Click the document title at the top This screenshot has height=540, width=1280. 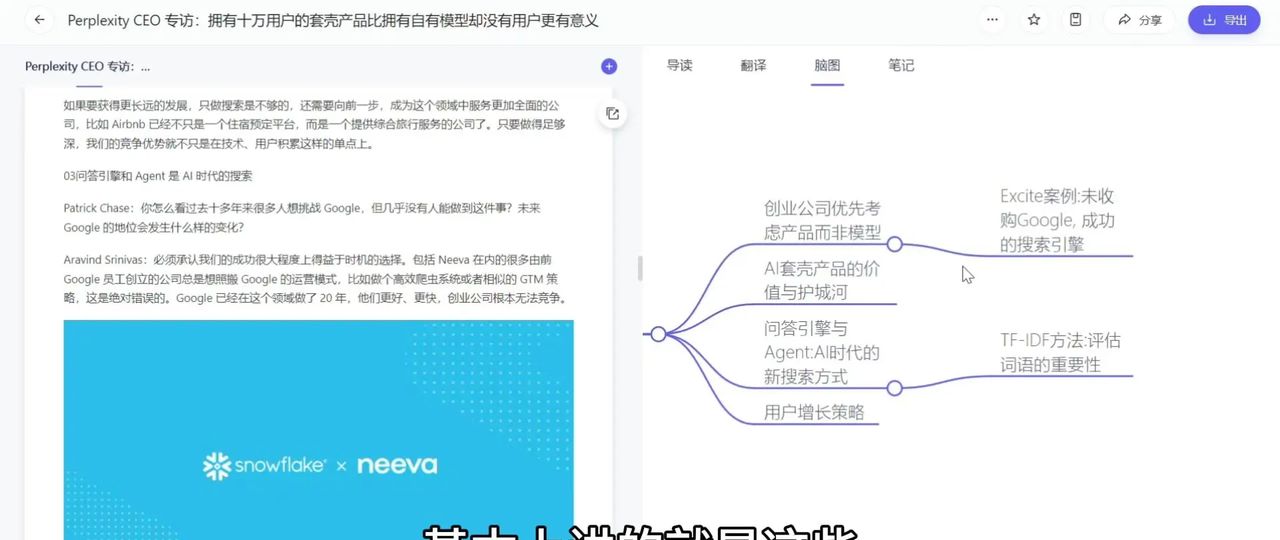click(x=333, y=20)
